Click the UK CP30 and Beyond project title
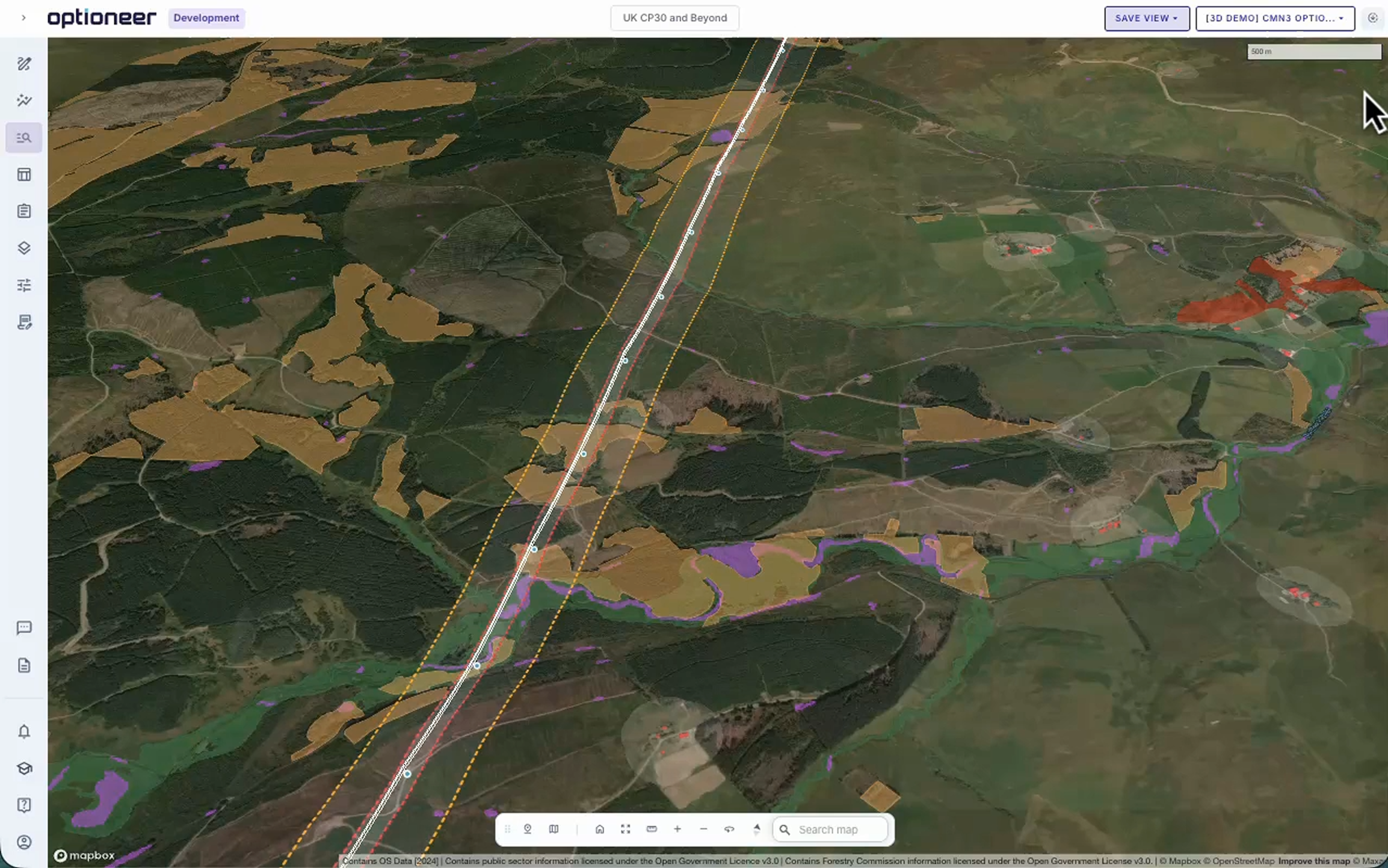Screen dimensions: 1388x868 [674, 18]
